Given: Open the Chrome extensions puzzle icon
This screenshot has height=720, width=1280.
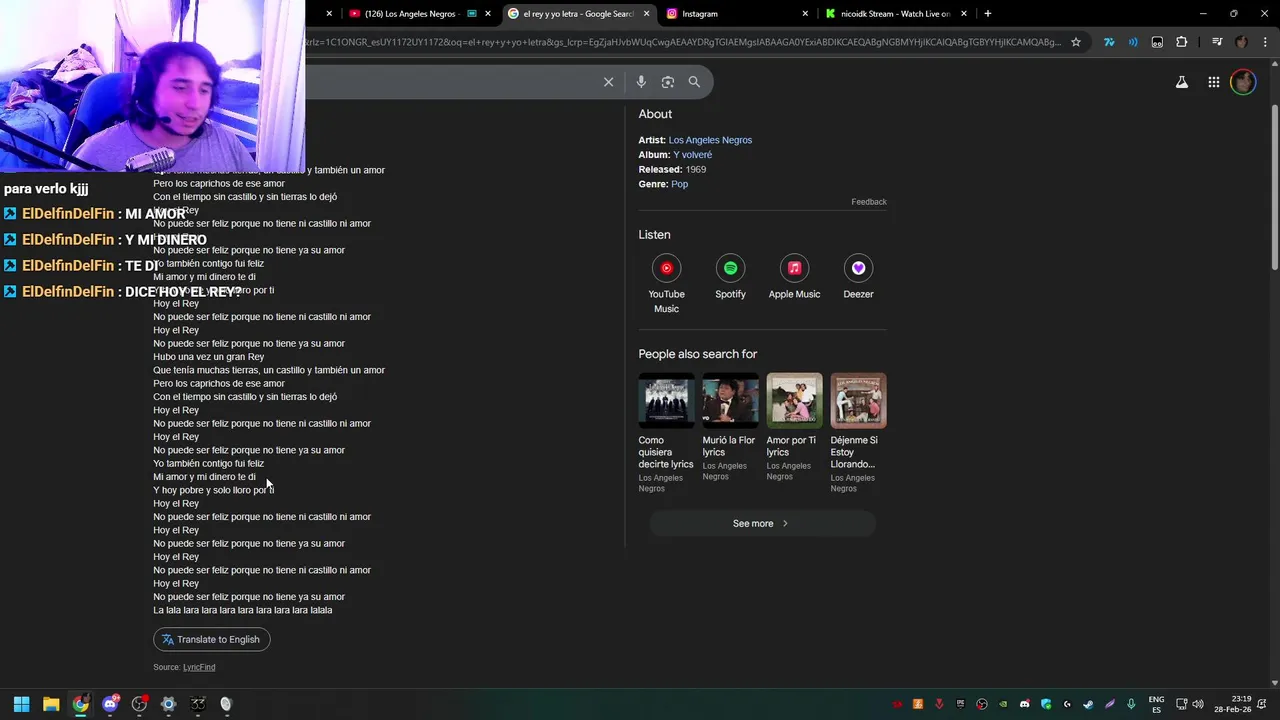Looking at the screenshot, I should (x=1182, y=42).
